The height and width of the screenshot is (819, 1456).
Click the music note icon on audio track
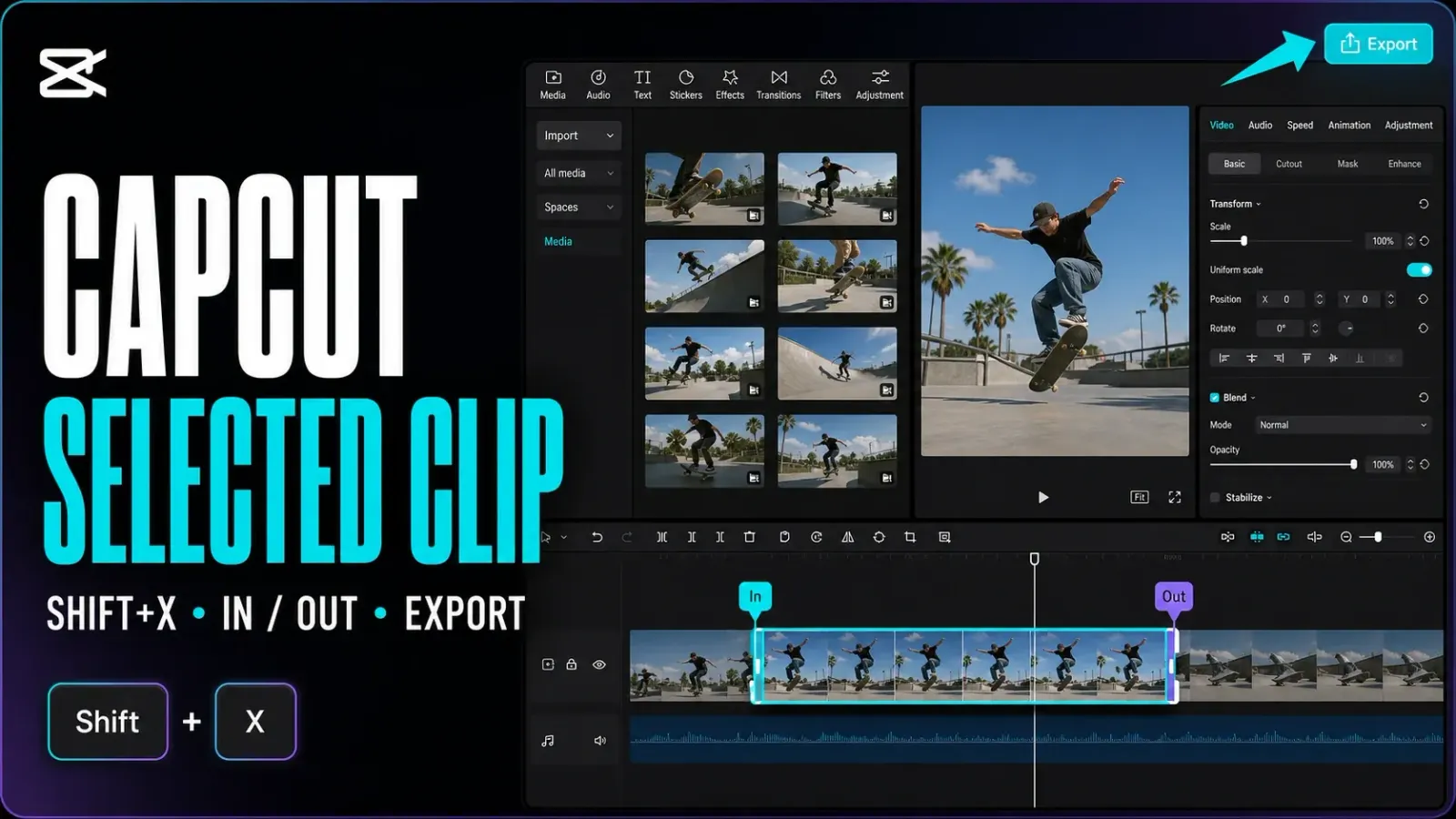[548, 741]
